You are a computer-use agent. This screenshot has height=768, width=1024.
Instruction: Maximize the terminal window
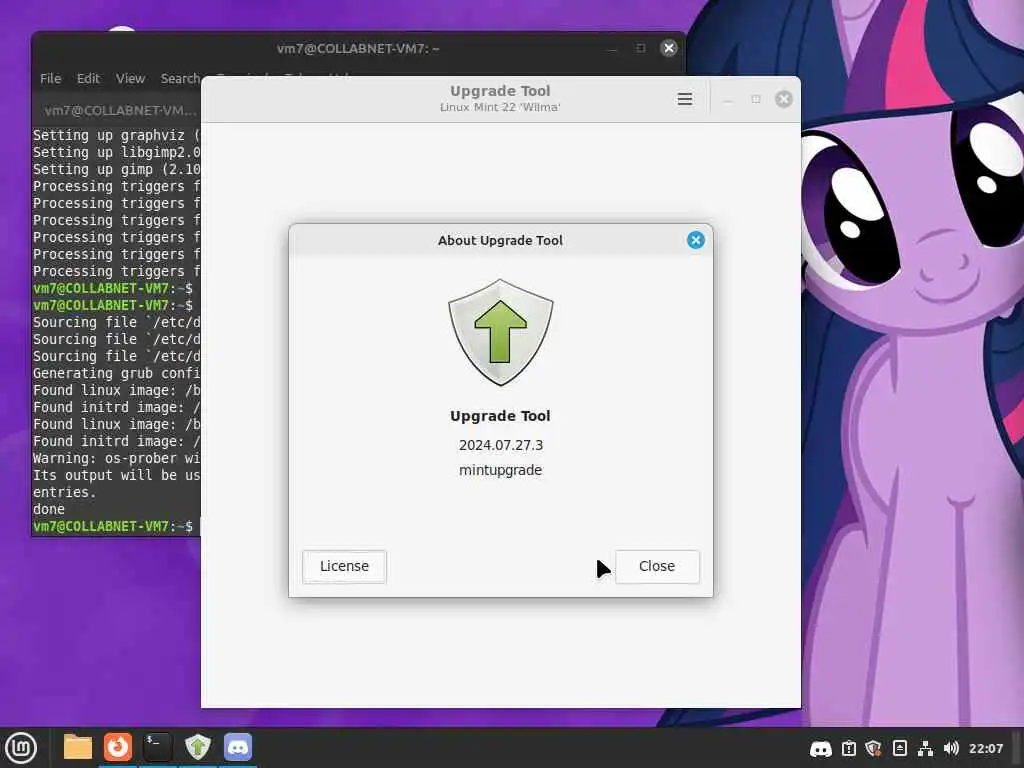click(x=641, y=48)
